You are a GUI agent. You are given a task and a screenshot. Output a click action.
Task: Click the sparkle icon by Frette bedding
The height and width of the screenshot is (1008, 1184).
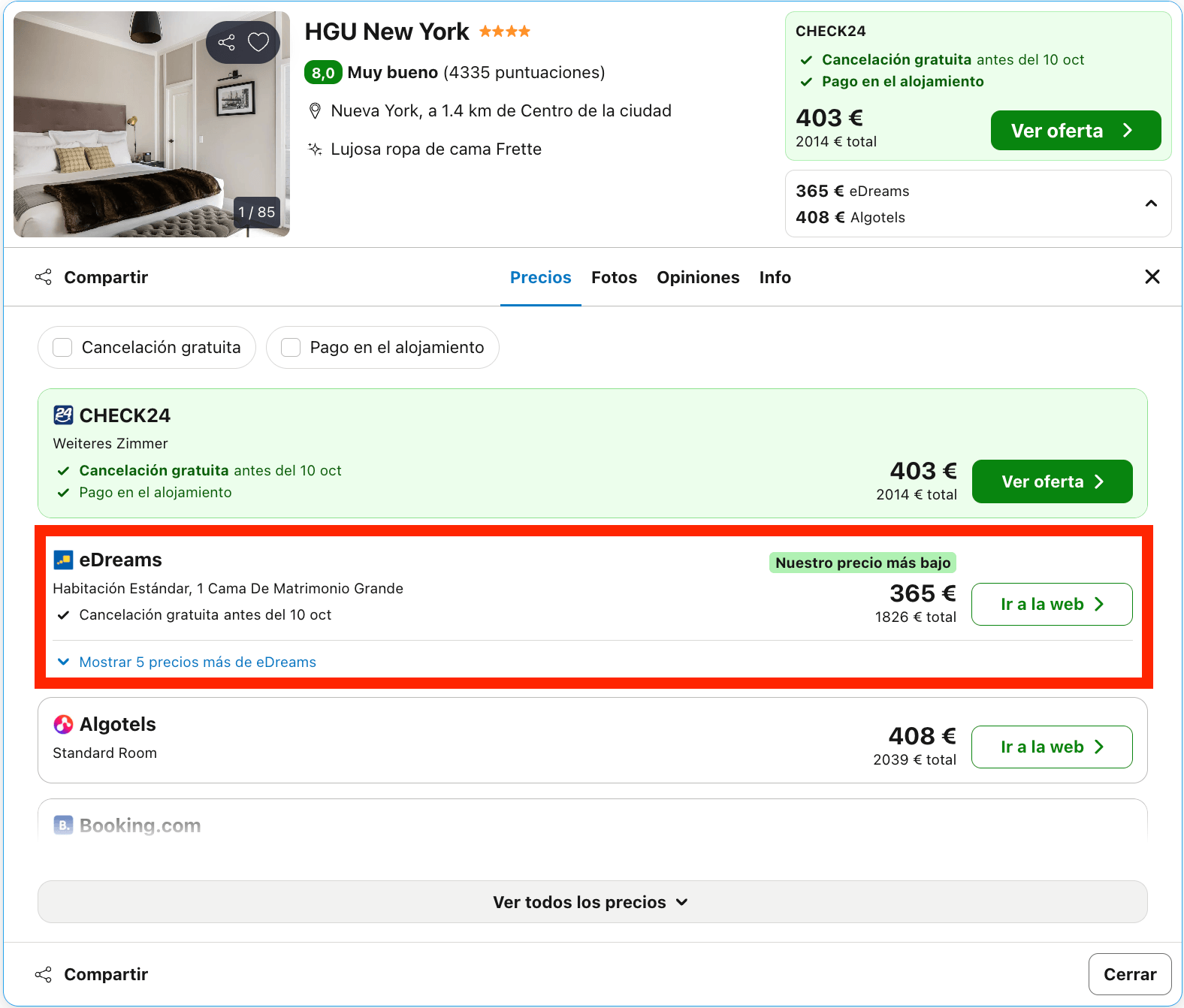(315, 149)
